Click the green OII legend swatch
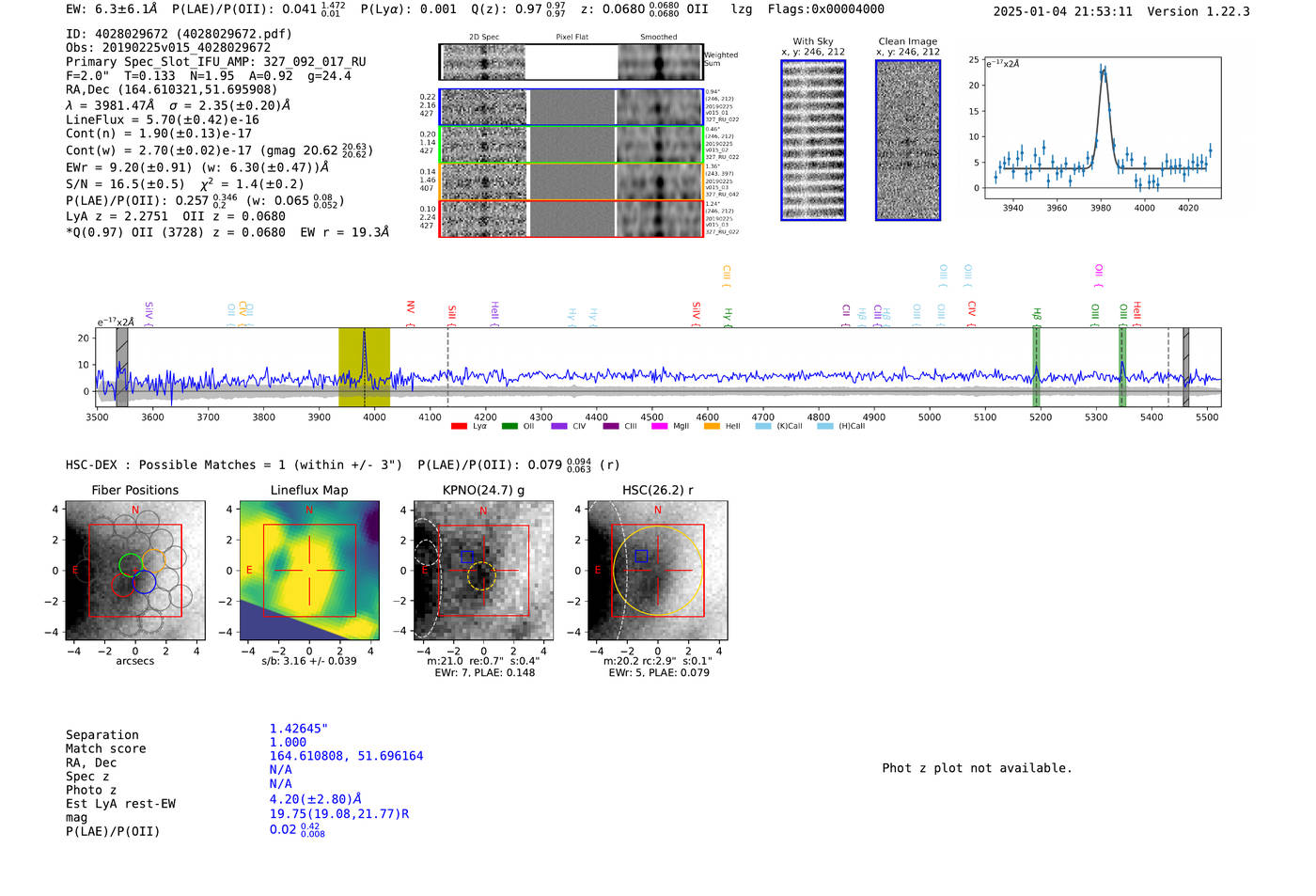1316x896 pixels. coord(509,426)
